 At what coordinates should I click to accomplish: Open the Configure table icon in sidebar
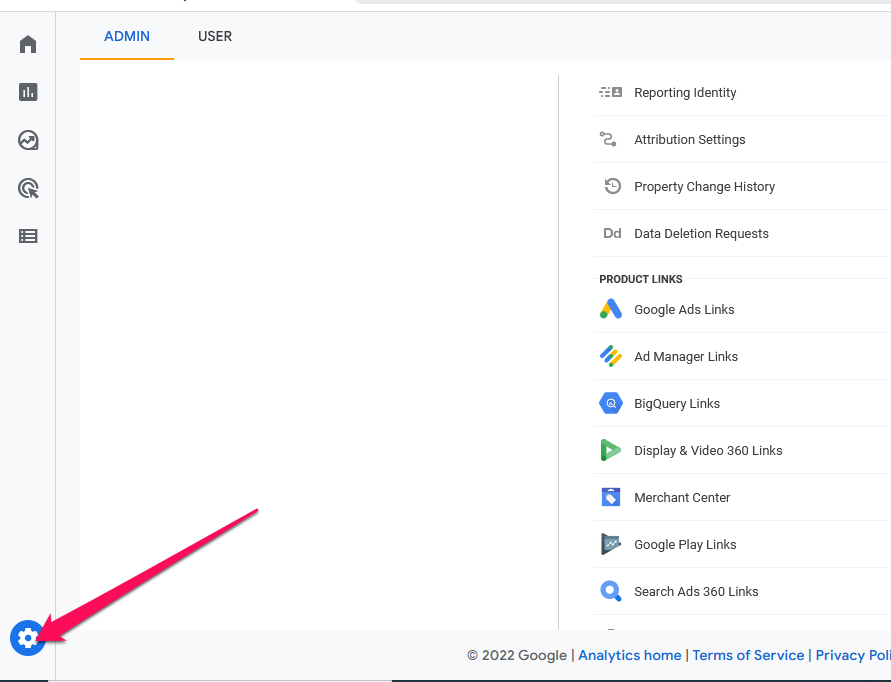coord(28,236)
